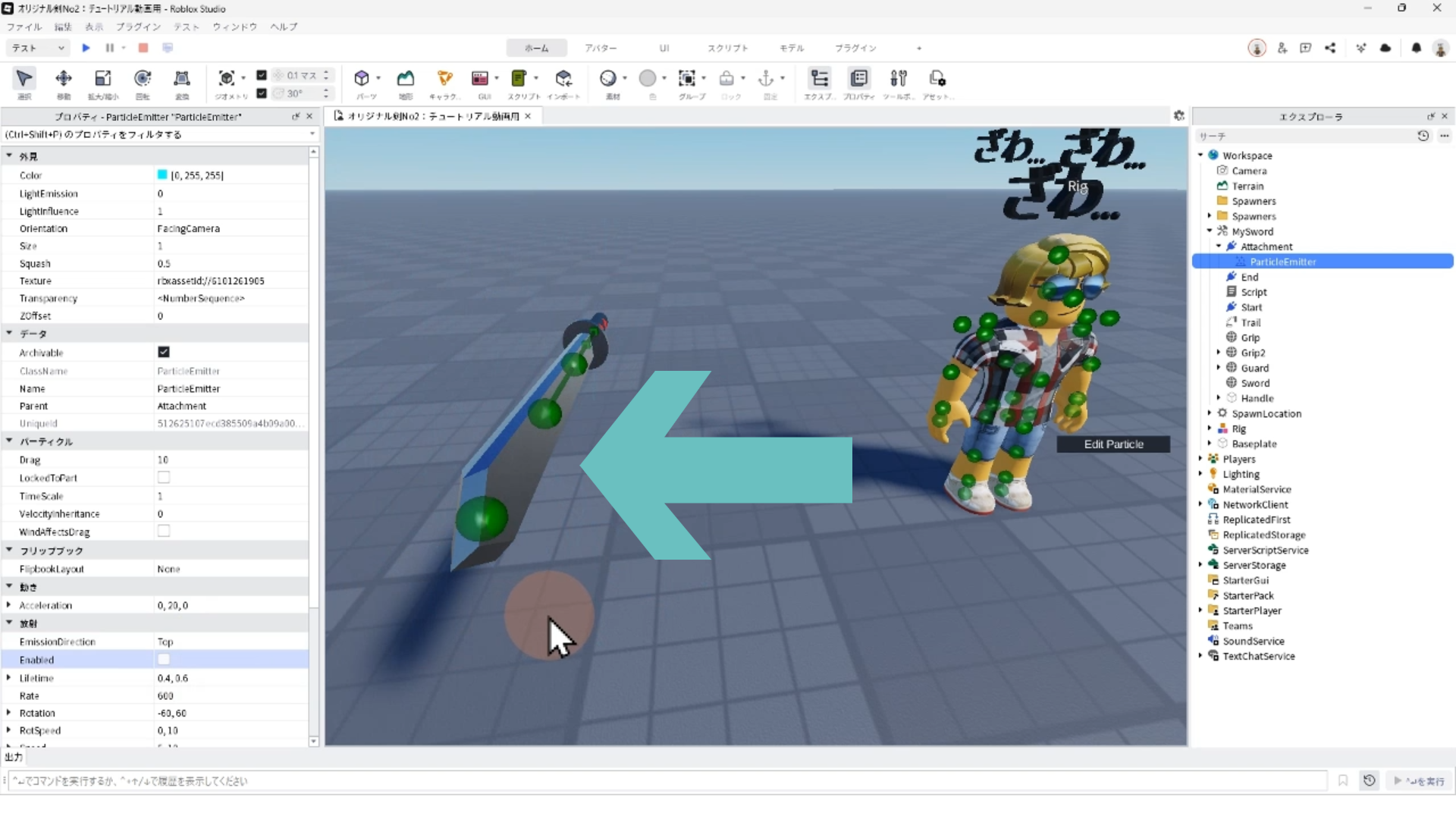Select the Move tool in toolbar
This screenshot has height=819, width=1456.
[64, 79]
